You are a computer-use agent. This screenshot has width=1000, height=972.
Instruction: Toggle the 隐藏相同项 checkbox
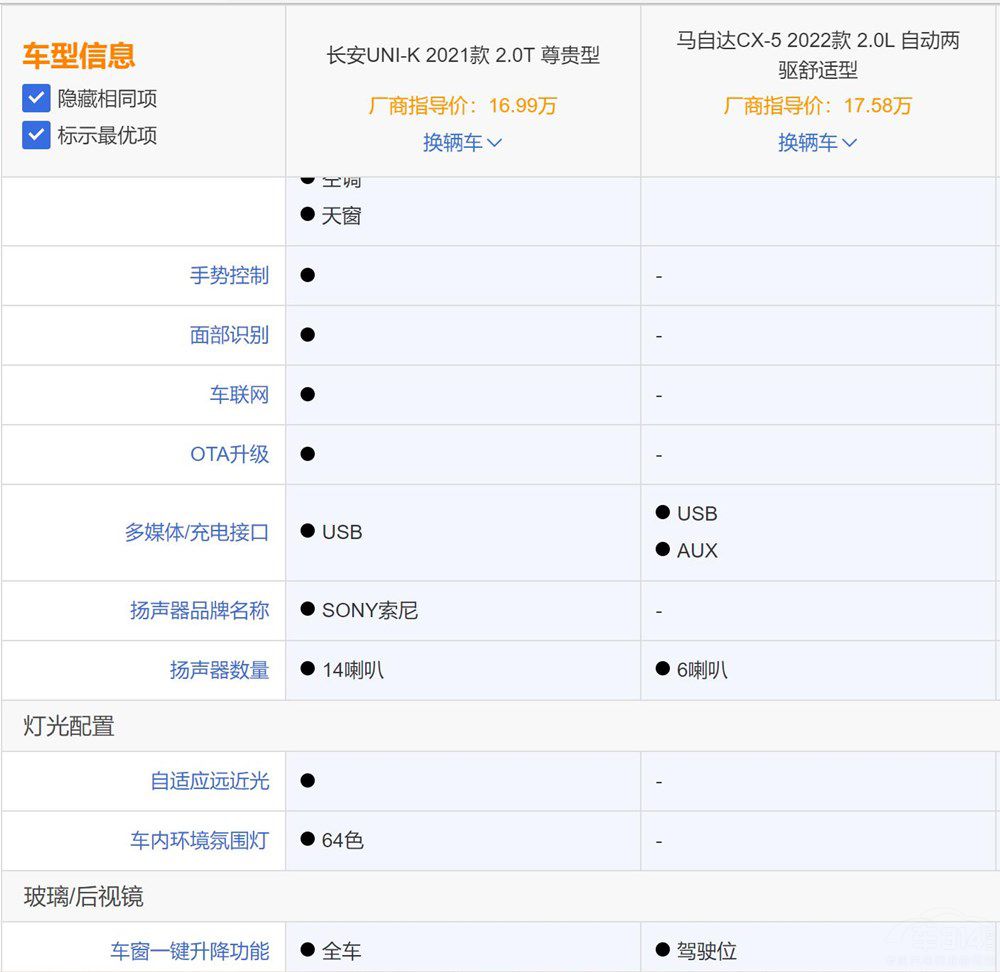(36, 98)
